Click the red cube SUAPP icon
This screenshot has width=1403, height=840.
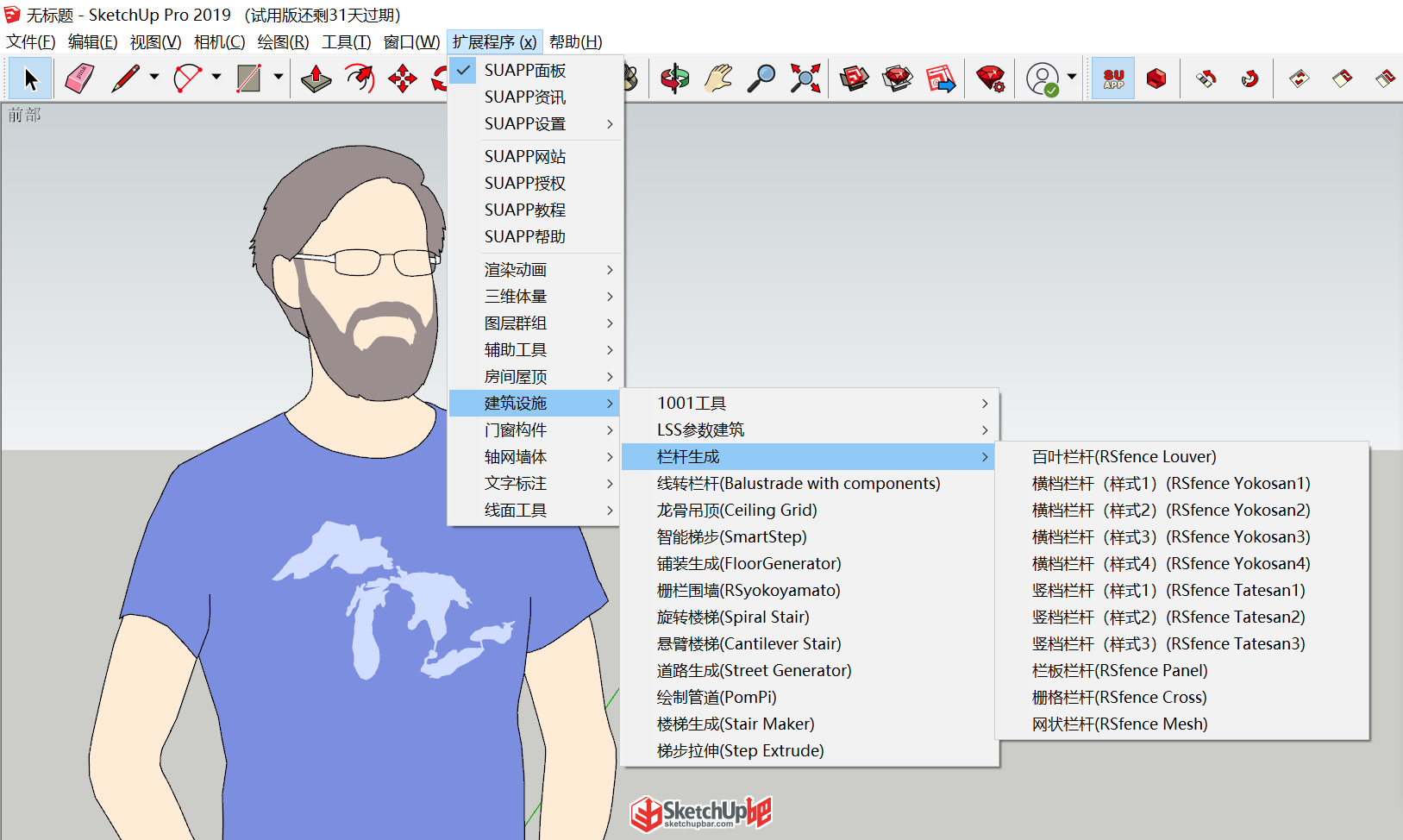[1156, 78]
